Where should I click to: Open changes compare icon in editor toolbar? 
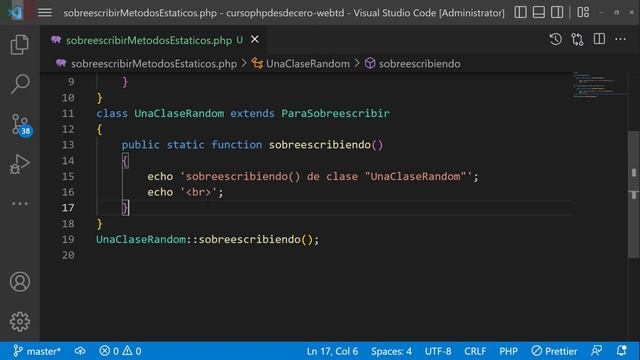pos(577,39)
